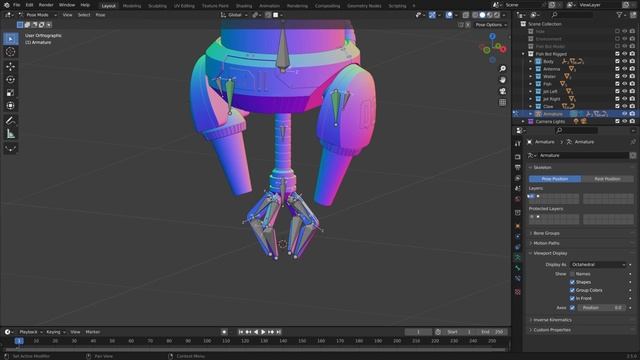Select the Transform tool in viewport toolbar
Image resolution: width=640 pixels, height=360 pixels.
point(11,106)
